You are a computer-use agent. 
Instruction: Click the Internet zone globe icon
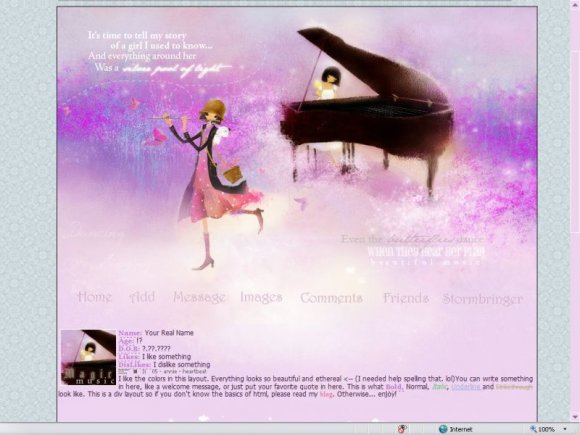point(443,429)
